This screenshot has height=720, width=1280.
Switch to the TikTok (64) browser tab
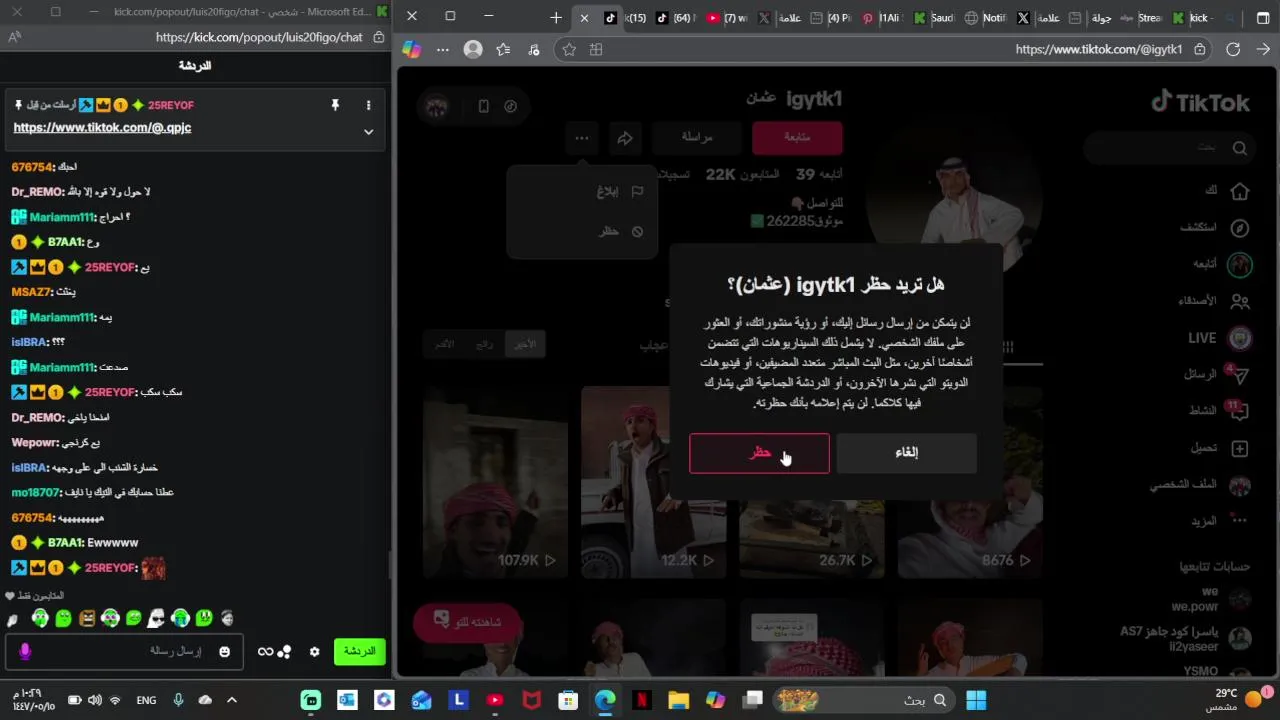pyautogui.click(x=675, y=18)
